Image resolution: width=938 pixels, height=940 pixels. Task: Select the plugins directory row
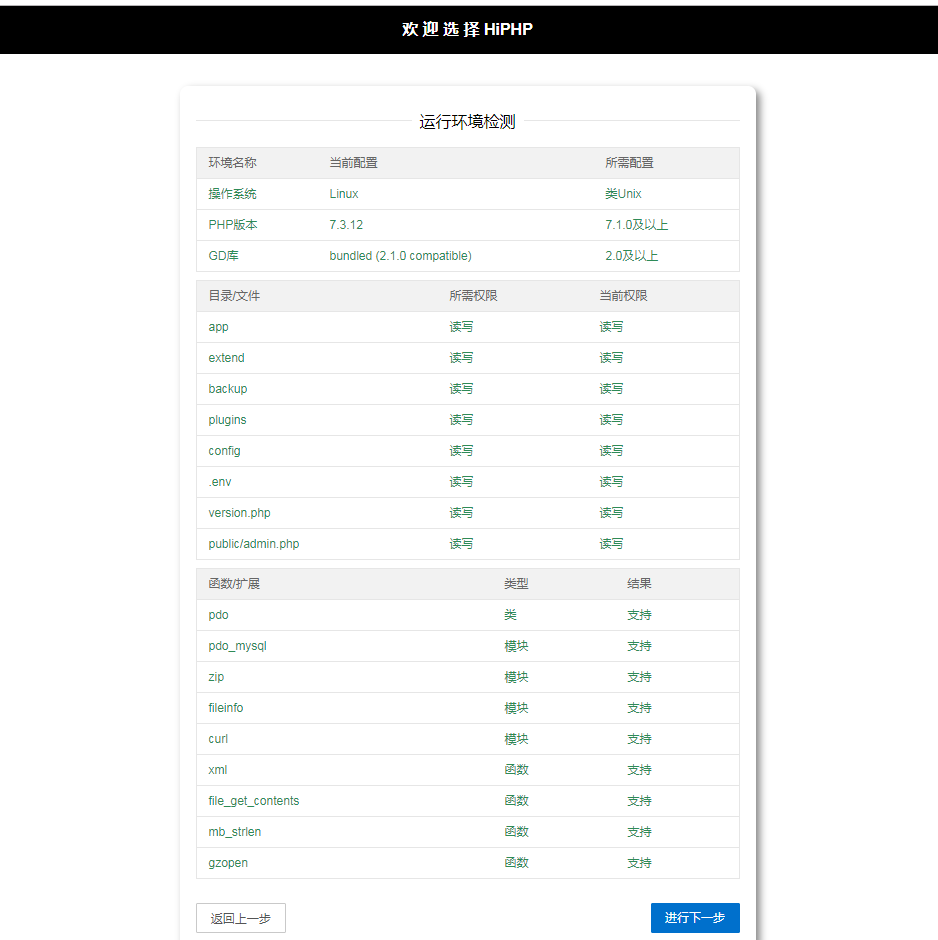(x=468, y=420)
